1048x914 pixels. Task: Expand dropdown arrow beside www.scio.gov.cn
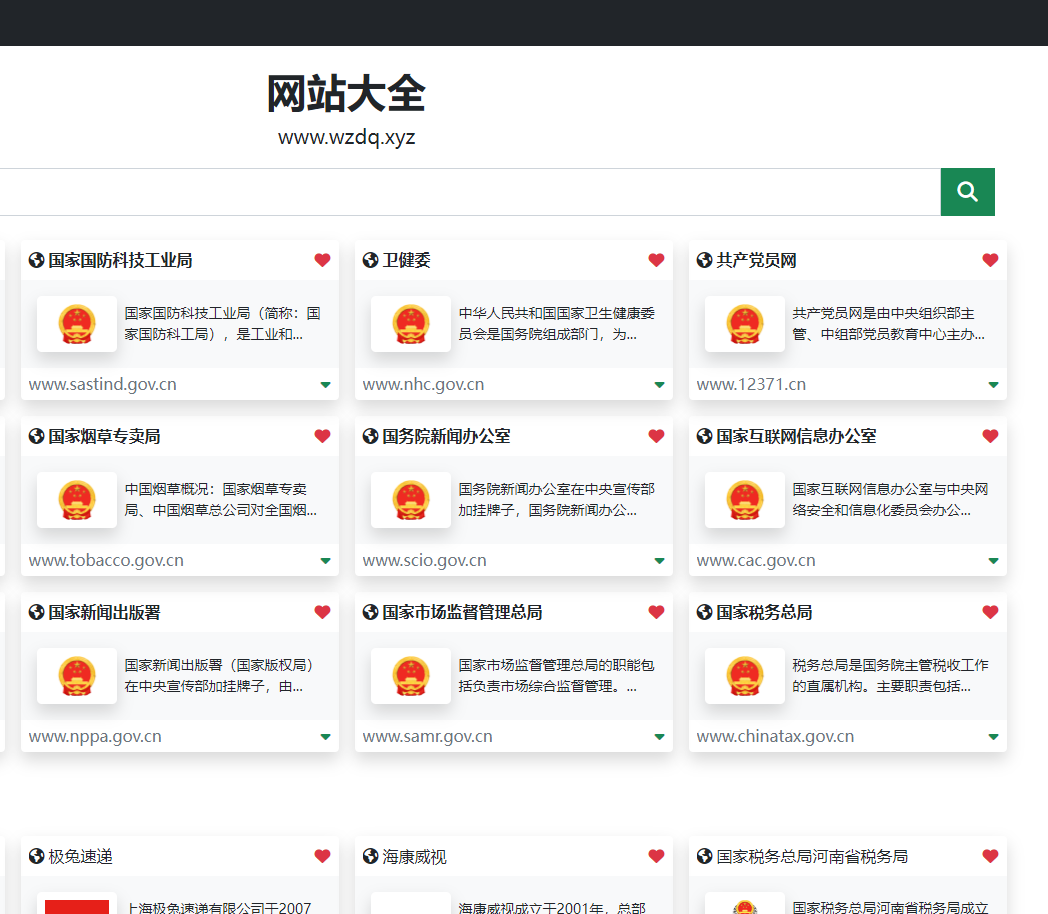point(660,561)
